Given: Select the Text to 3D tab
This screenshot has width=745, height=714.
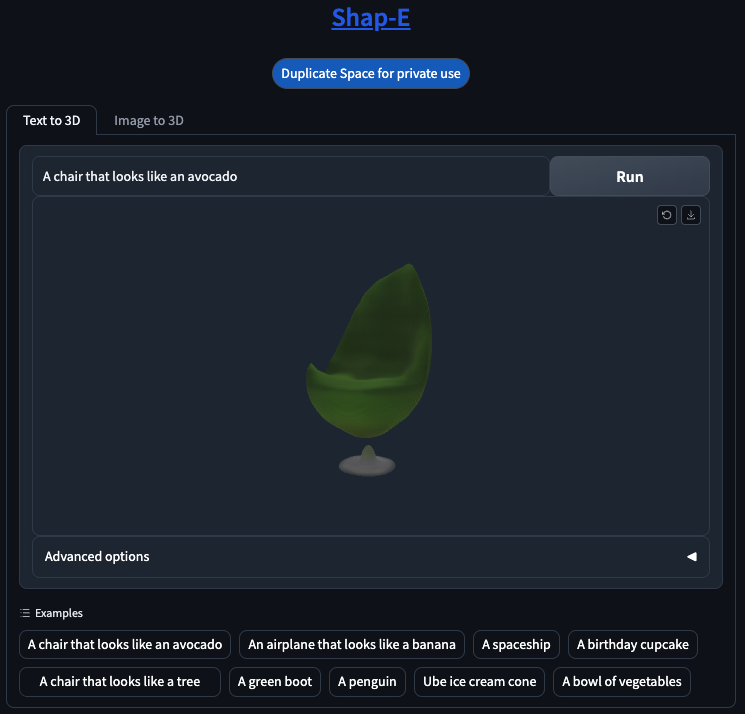Looking at the screenshot, I should (x=51, y=121).
